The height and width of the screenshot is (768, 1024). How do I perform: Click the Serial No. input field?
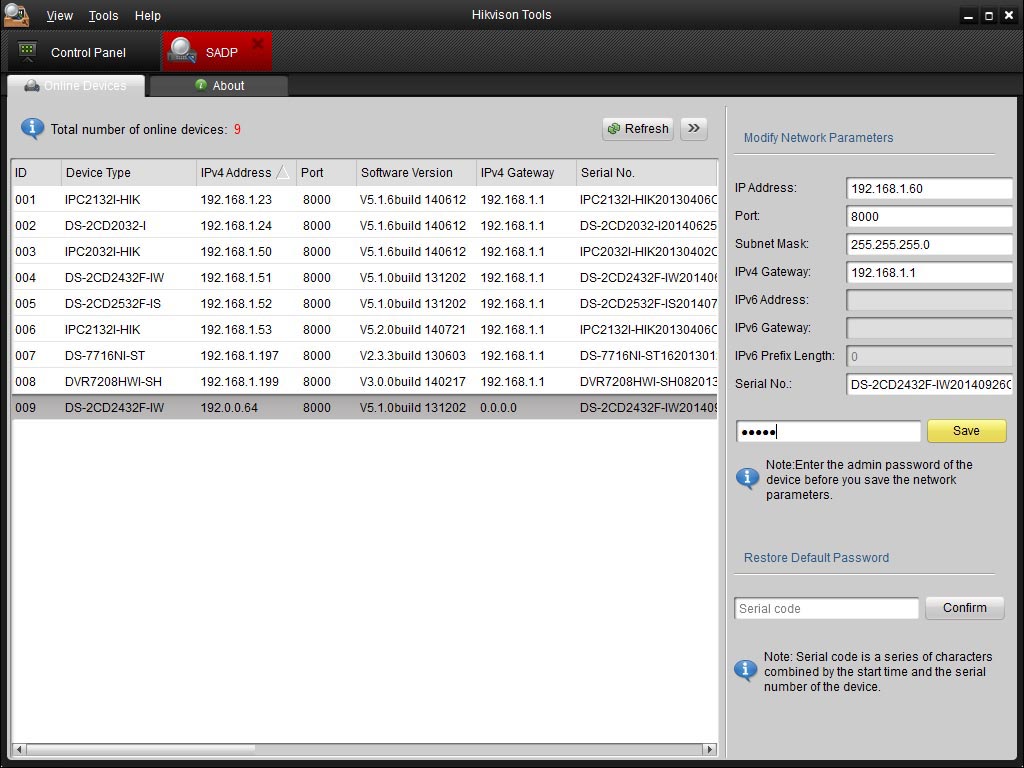click(929, 385)
